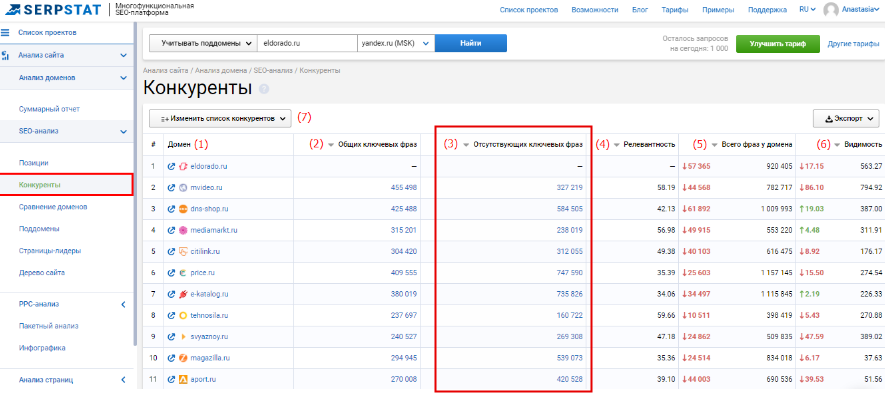
Task: Expand the PPC-анализ sidebar section
Action: coord(124,304)
